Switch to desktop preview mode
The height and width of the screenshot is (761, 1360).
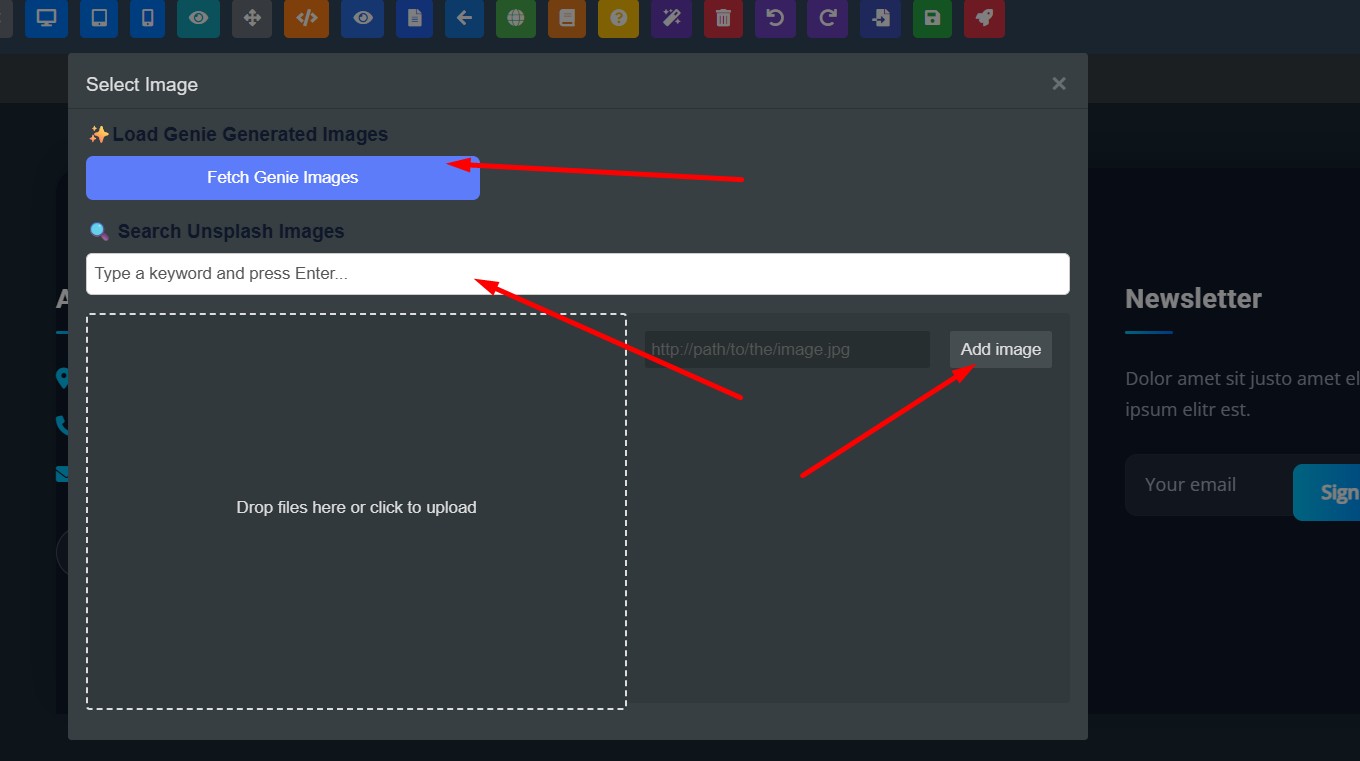point(46,19)
